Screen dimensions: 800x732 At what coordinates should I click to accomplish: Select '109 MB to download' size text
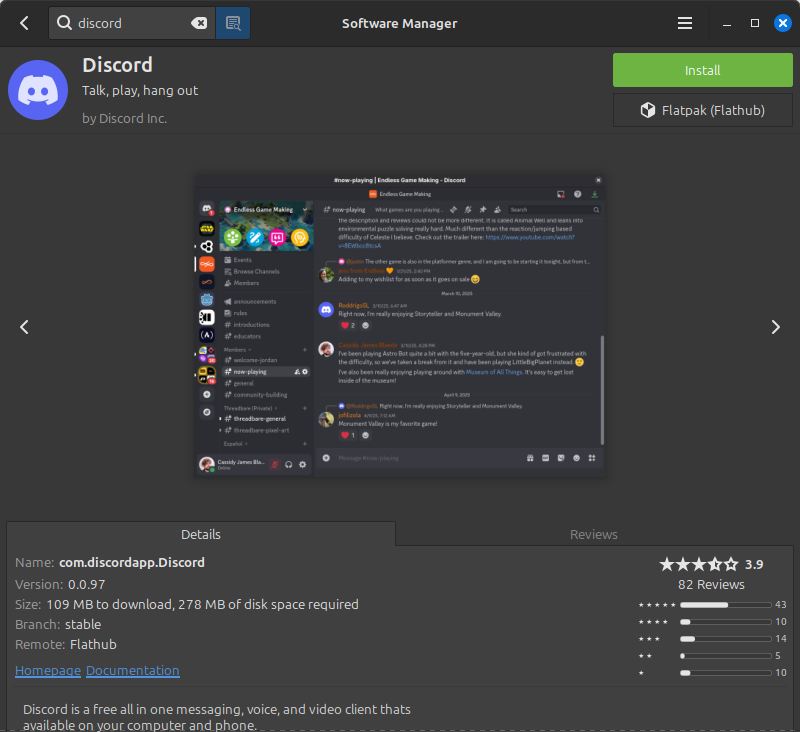point(109,604)
